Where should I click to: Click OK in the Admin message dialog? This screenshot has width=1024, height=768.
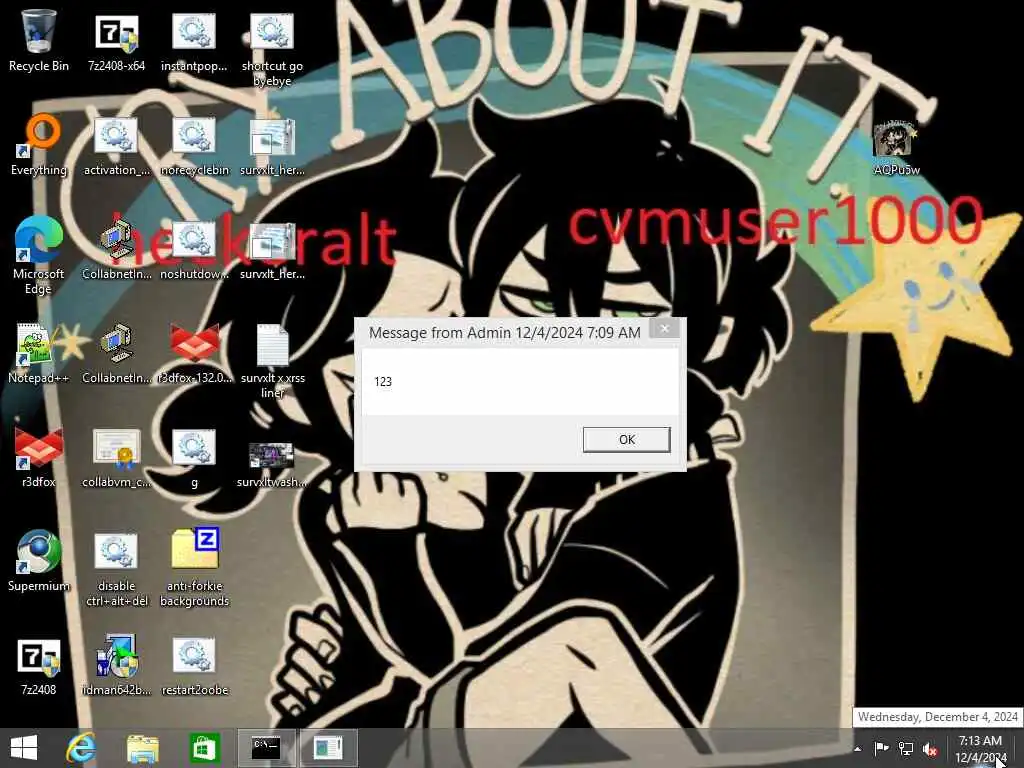[x=626, y=440]
